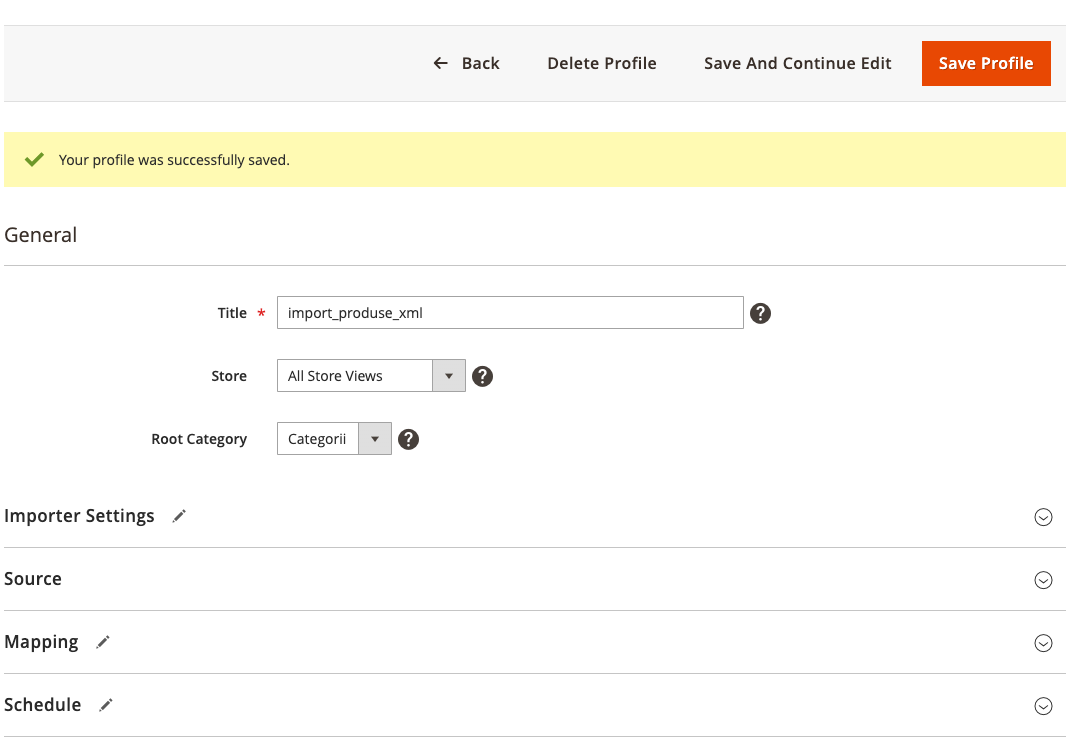The image size is (1079, 753).
Task: Click the success message text
Action: (174, 160)
